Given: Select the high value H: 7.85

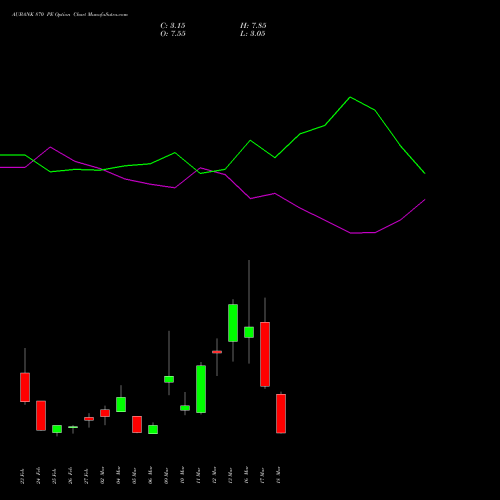Looking at the screenshot, I should (x=253, y=26).
